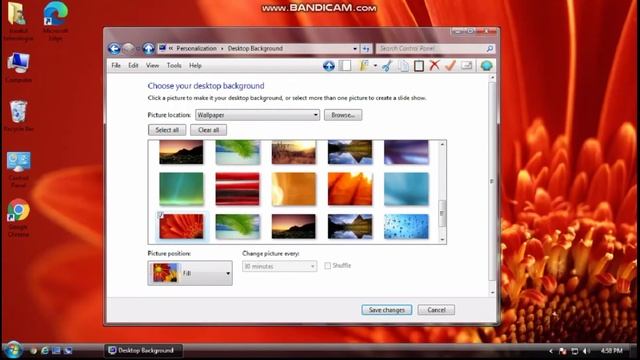Click the Cancel button
This screenshot has height=360, width=640.
pos(436,310)
